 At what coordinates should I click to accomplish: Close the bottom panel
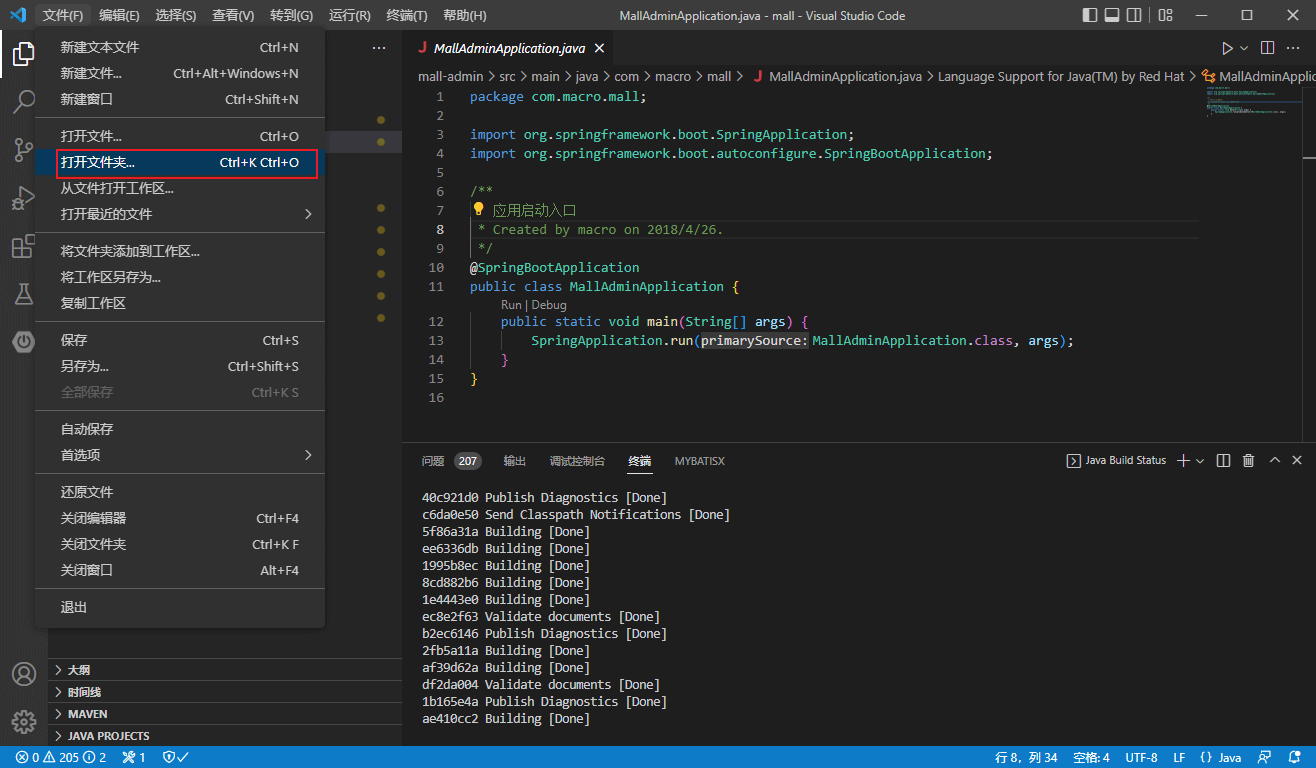(x=1298, y=460)
